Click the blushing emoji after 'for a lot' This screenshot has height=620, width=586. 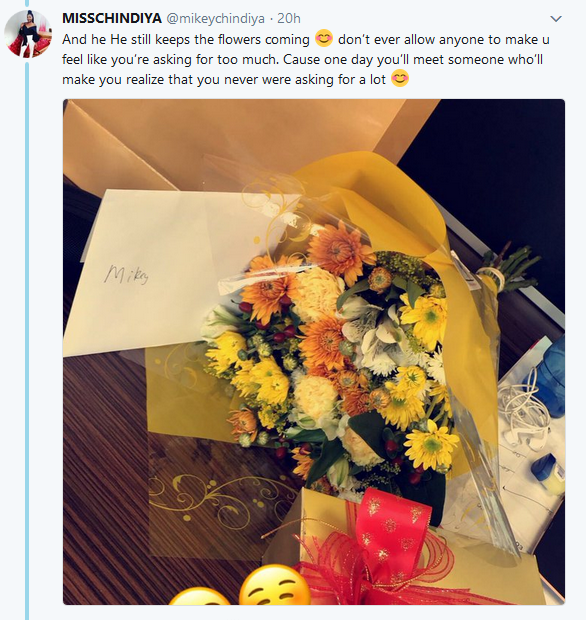click(400, 78)
